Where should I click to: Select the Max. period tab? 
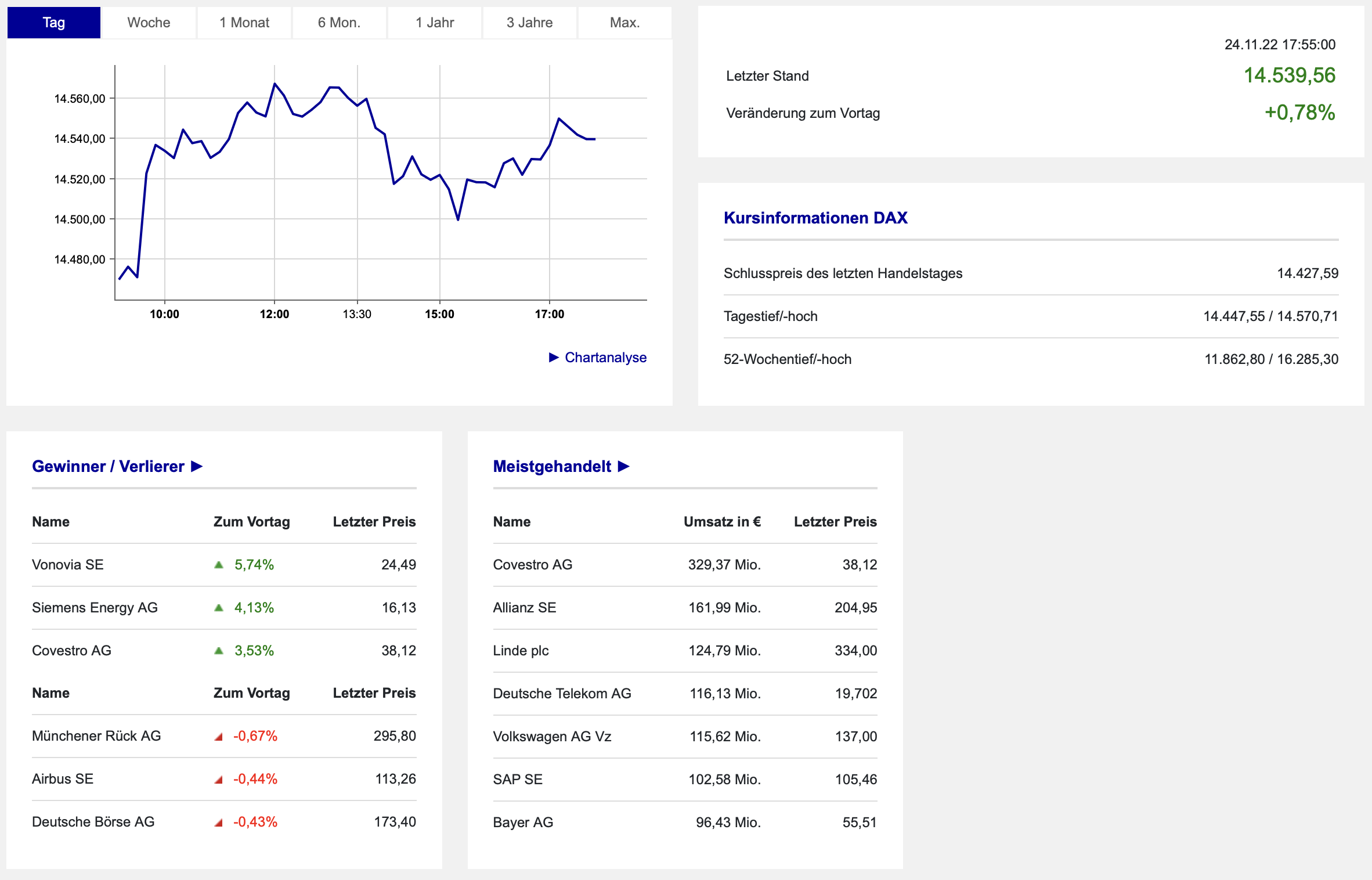click(624, 23)
